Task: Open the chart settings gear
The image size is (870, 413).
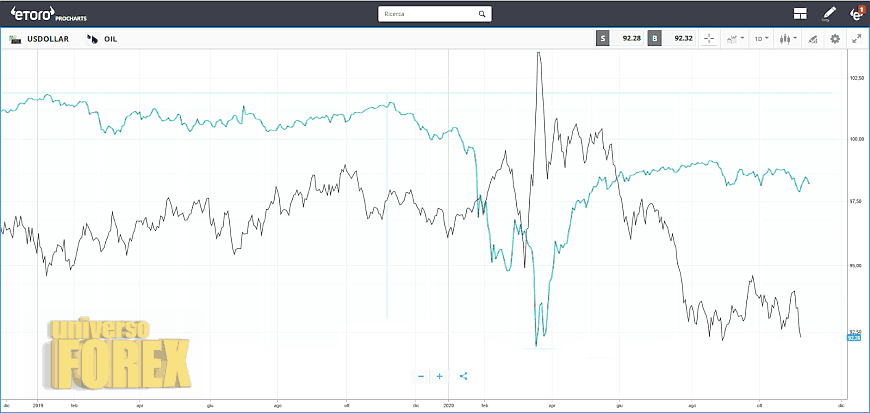Action: (835, 39)
